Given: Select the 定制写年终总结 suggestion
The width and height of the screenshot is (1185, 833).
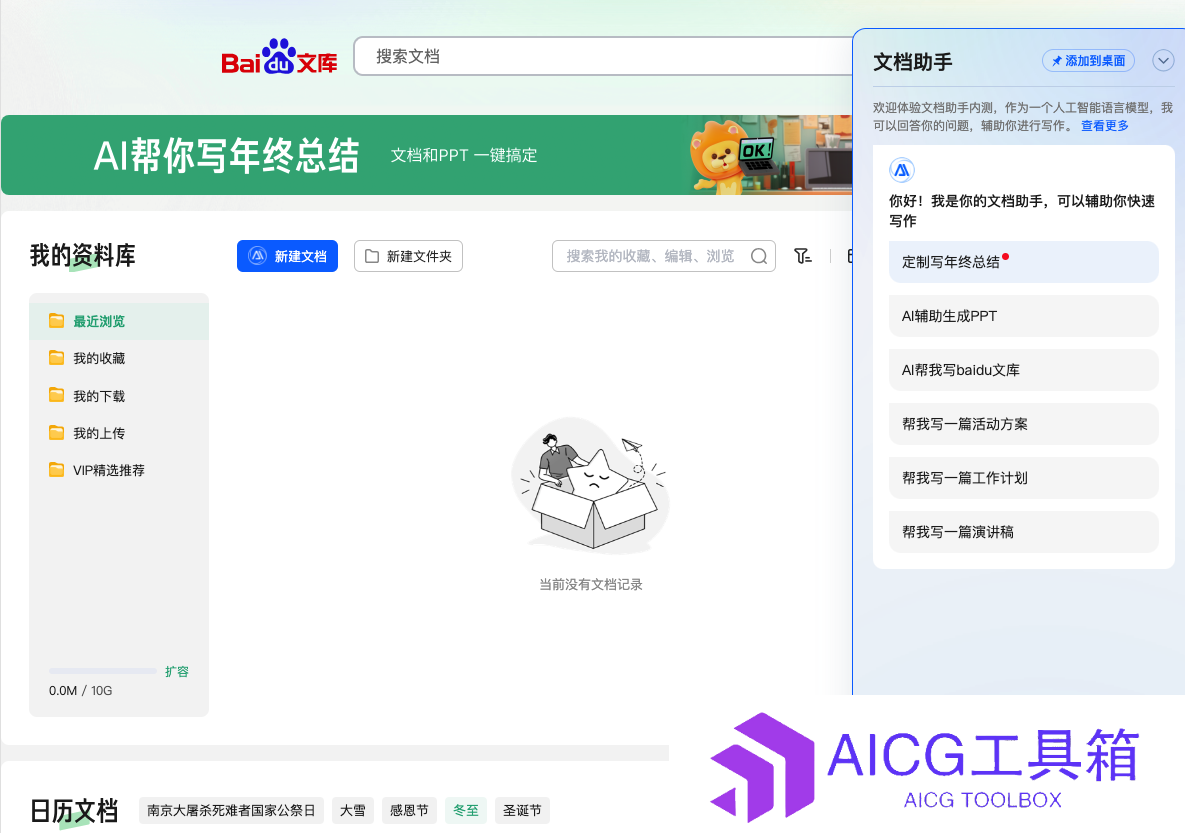Looking at the screenshot, I should click(1023, 262).
